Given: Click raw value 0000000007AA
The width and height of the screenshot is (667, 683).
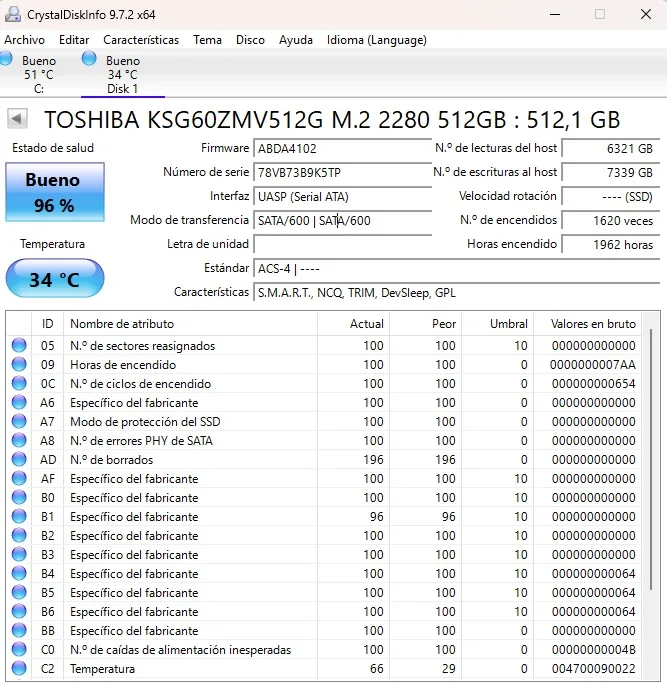Looking at the screenshot, I should click(593, 365).
